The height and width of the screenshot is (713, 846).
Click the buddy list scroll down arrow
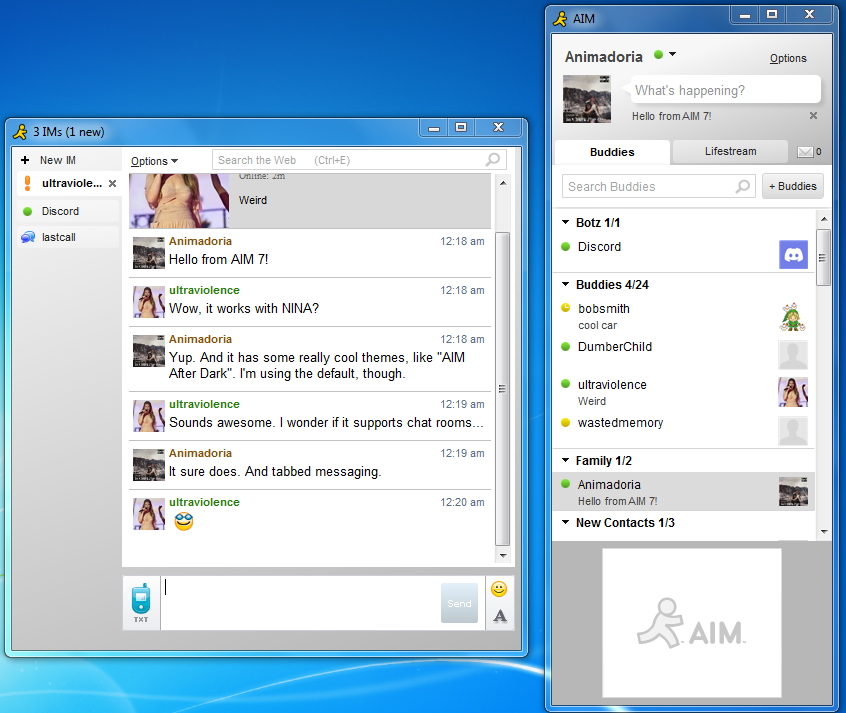tap(824, 532)
